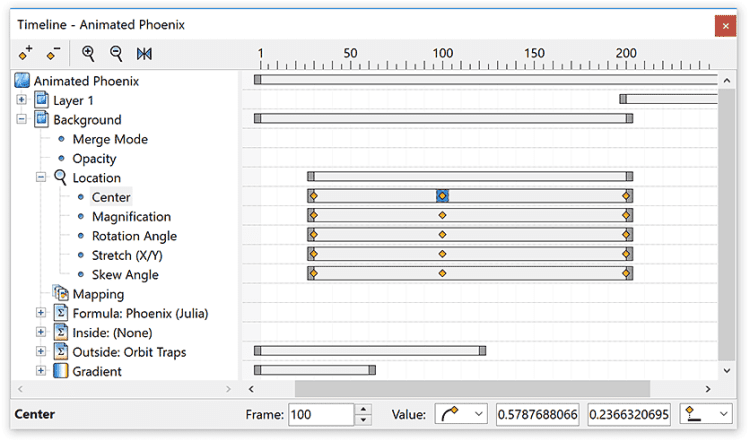Select the Animated Phoenix root icon
This screenshot has height=441, width=750.
tap(22, 80)
